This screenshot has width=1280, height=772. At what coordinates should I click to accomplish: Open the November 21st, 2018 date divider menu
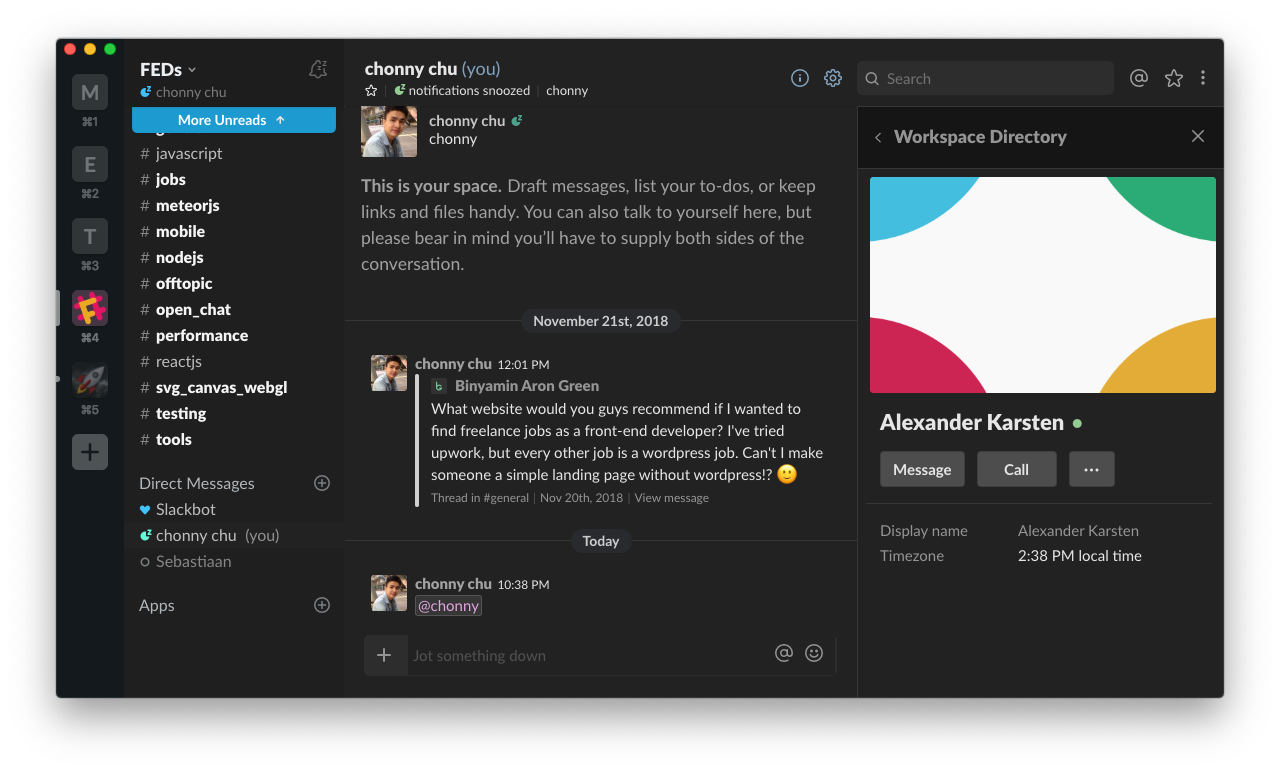[600, 321]
